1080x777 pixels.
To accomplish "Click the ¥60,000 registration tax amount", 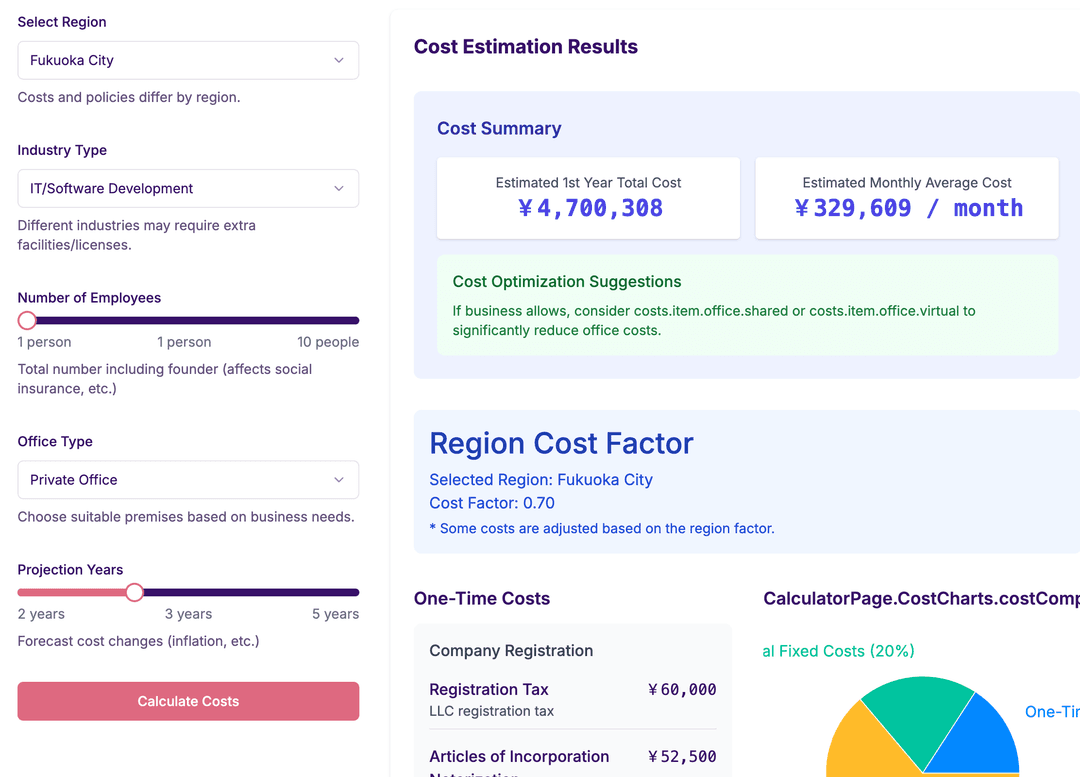I will click(682, 690).
